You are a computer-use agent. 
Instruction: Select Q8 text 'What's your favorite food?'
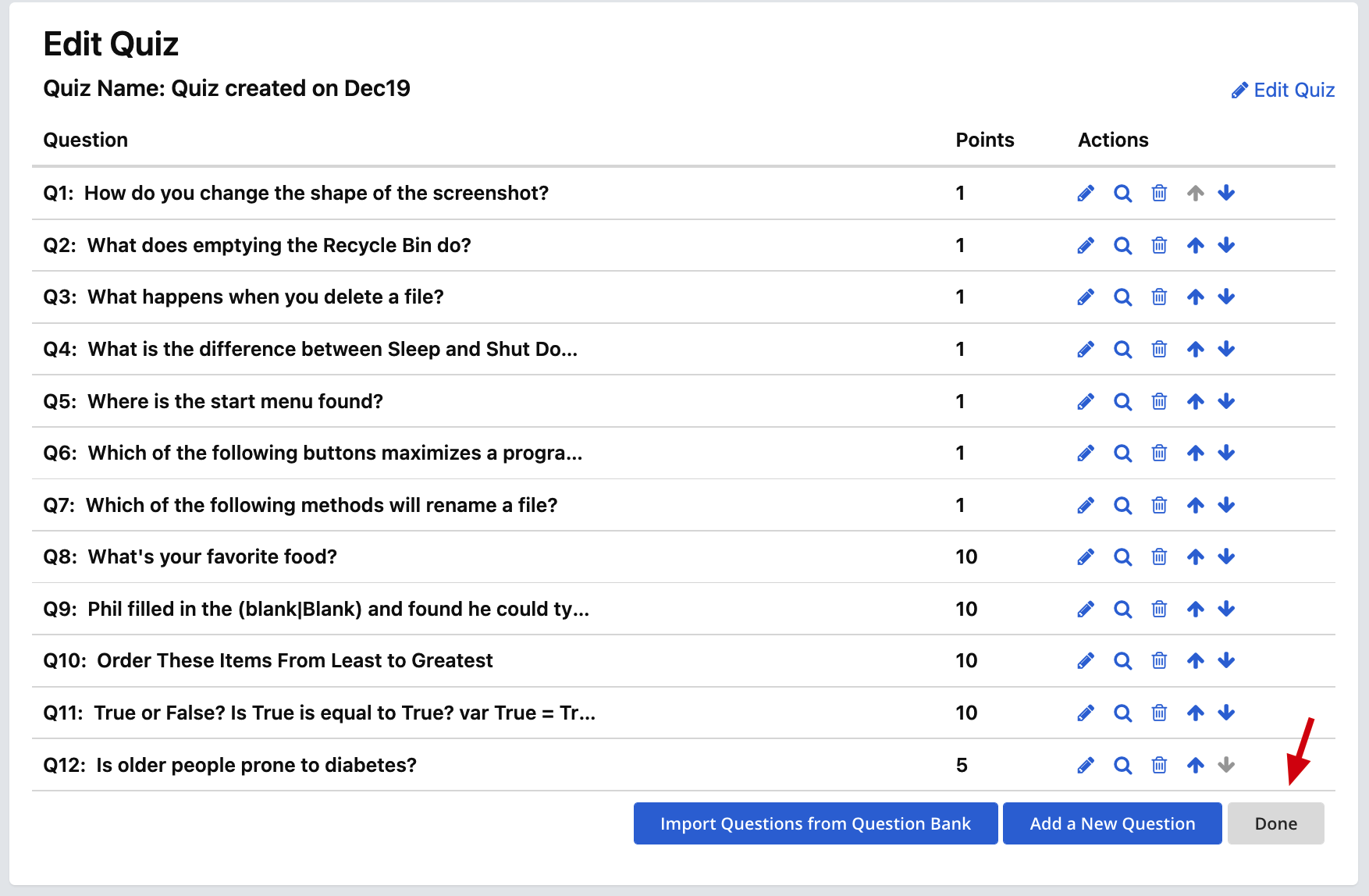212,556
